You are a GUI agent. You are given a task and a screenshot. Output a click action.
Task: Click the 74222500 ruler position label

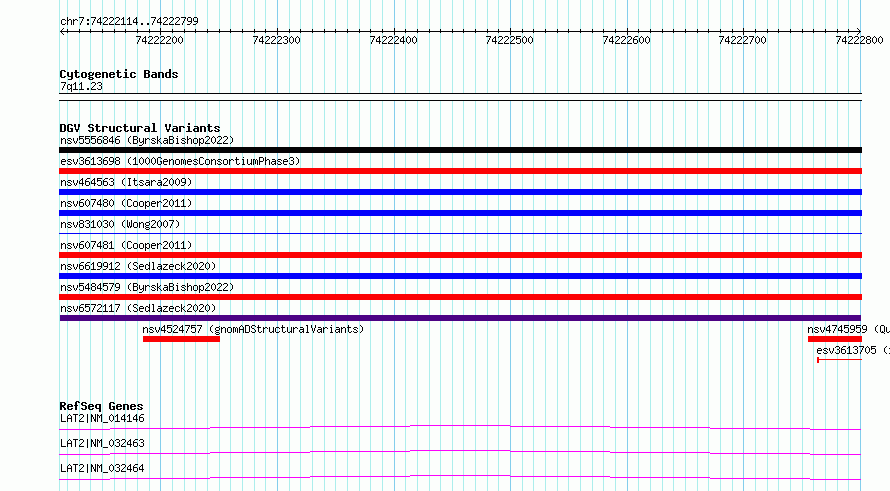pyautogui.click(x=510, y=40)
